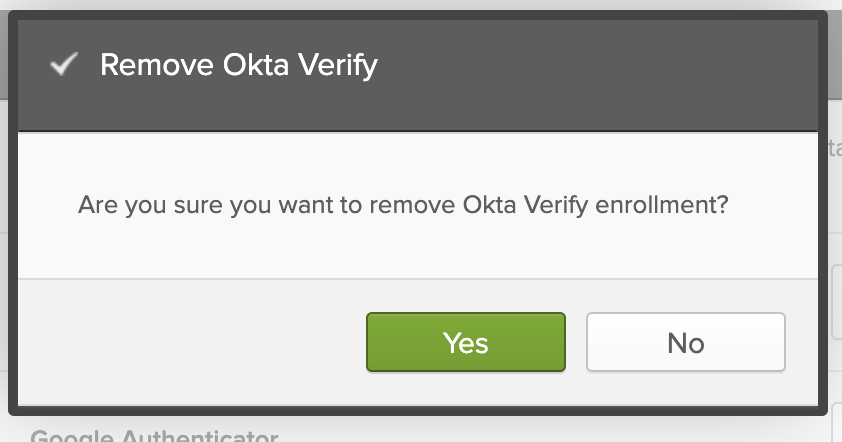Click the divider line above the buttons

(x=400, y=278)
